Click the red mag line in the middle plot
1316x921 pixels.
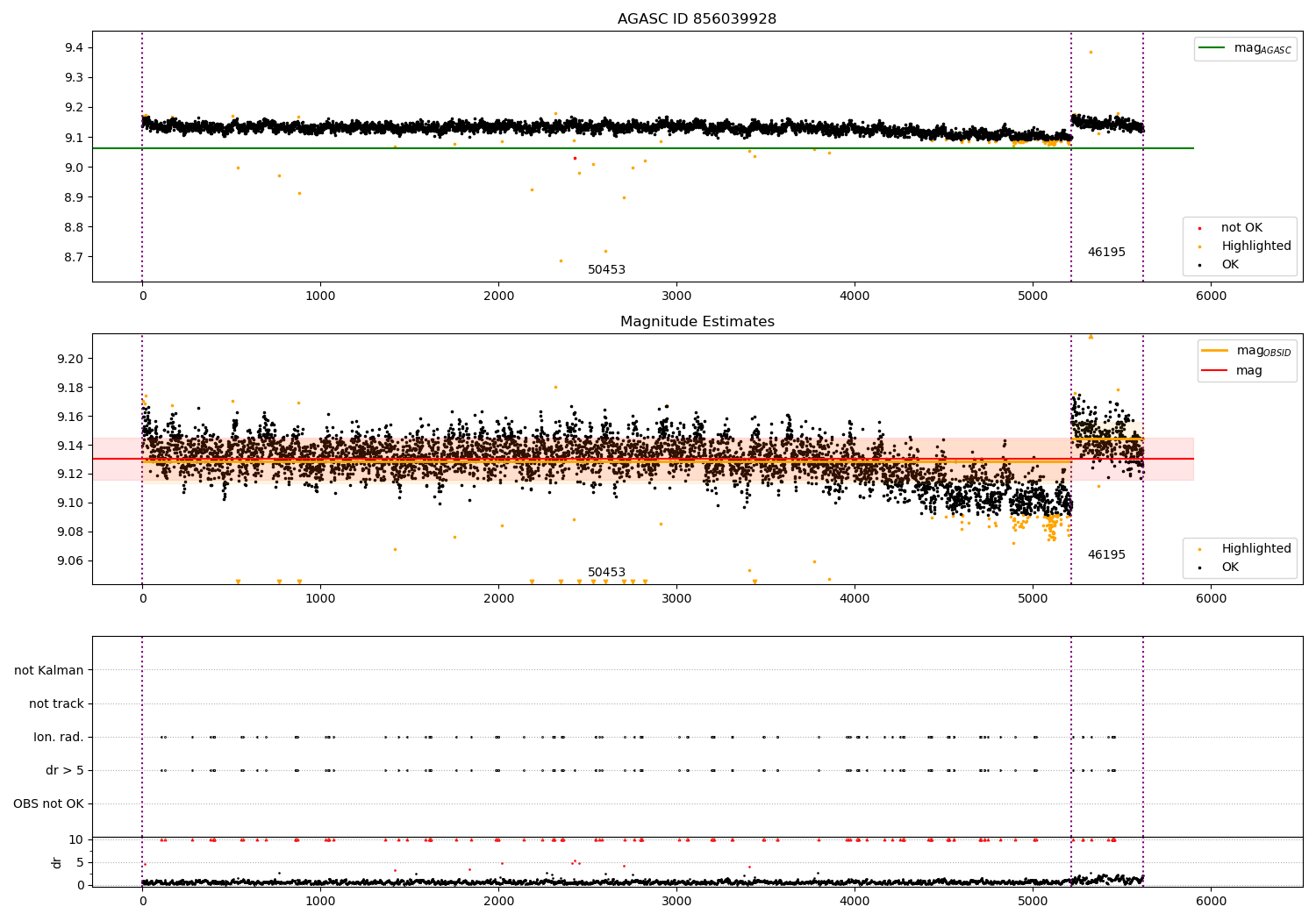[643, 459]
